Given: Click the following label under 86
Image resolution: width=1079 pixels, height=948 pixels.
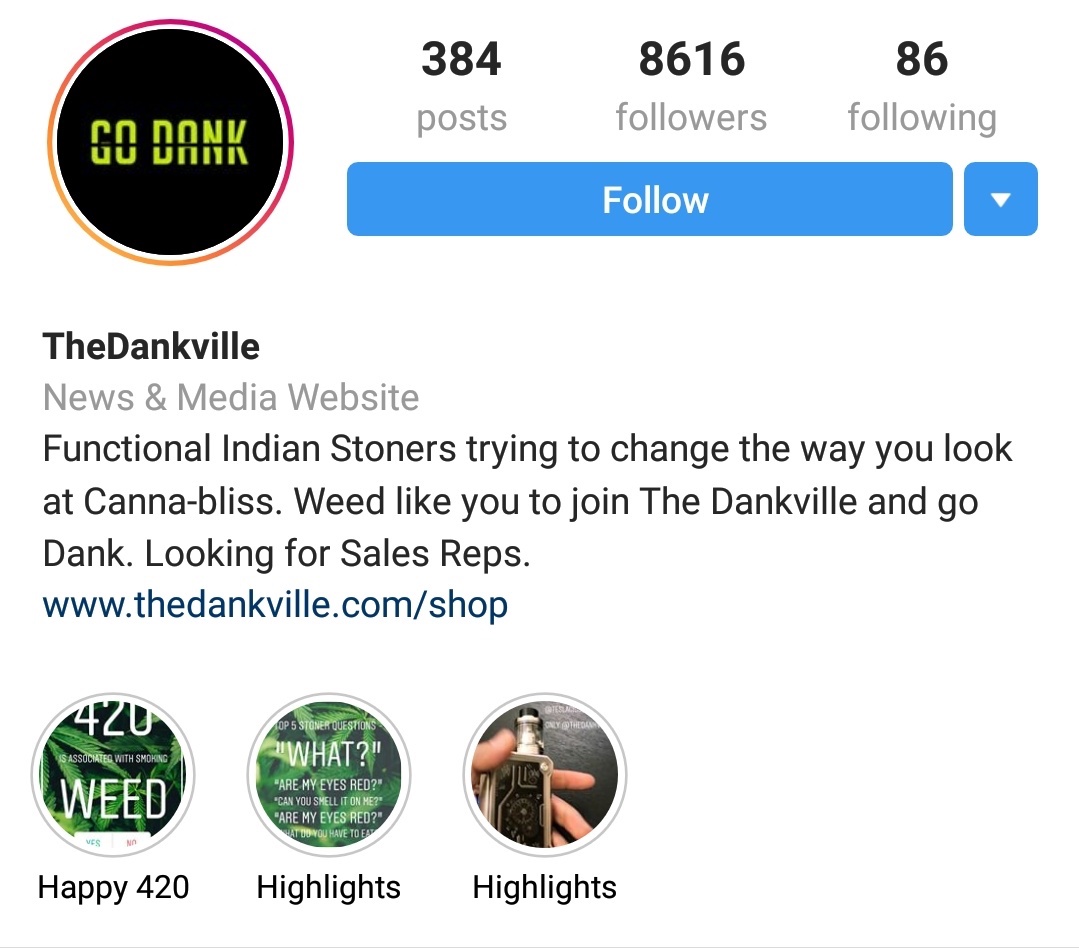Looking at the screenshot, I should 922,118.
